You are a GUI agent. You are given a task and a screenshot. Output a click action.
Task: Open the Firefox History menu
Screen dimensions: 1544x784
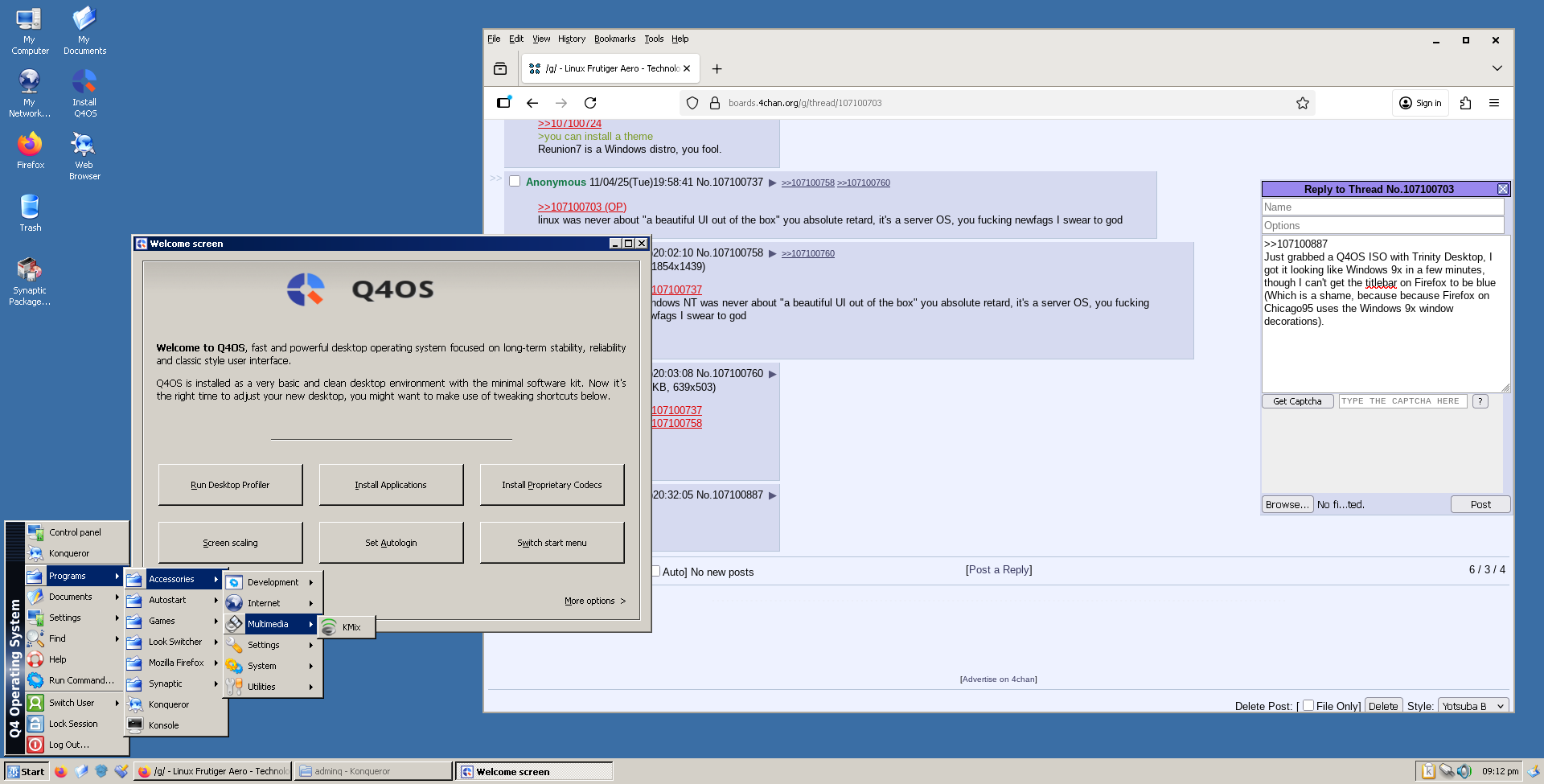572,39
